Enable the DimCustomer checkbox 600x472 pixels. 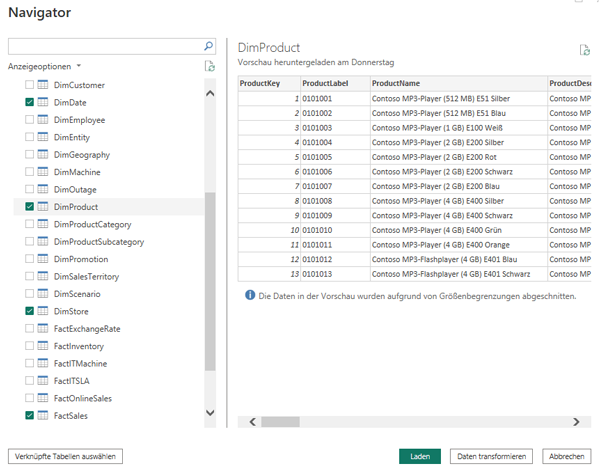tap(29, 85)
